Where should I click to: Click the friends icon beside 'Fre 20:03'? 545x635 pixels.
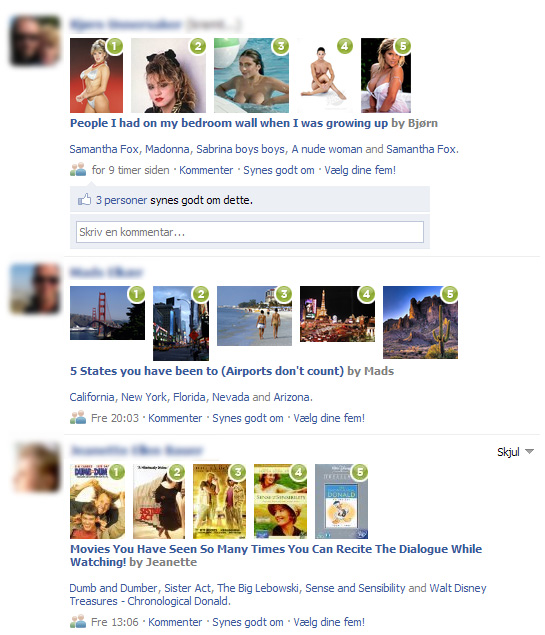[x=78, y=417]
